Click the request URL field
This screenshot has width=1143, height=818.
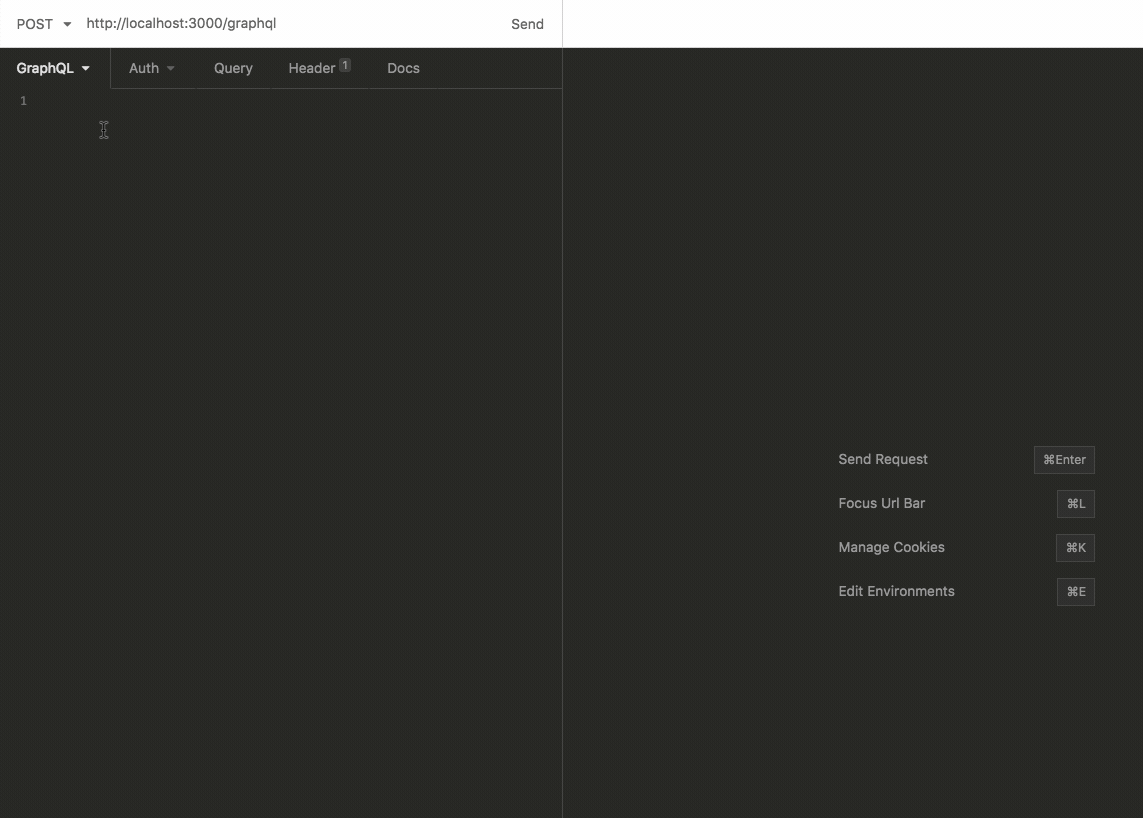coord(290,23)
